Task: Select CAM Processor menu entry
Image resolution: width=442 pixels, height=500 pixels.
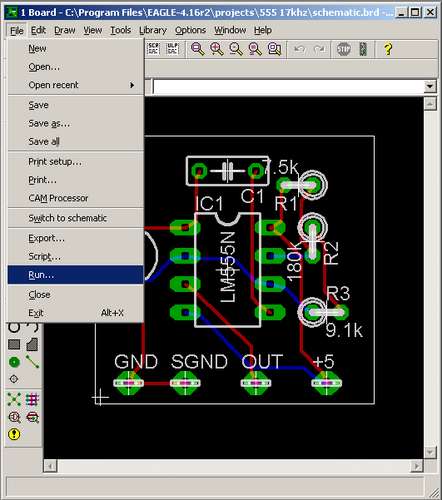Action: point(76,198)
